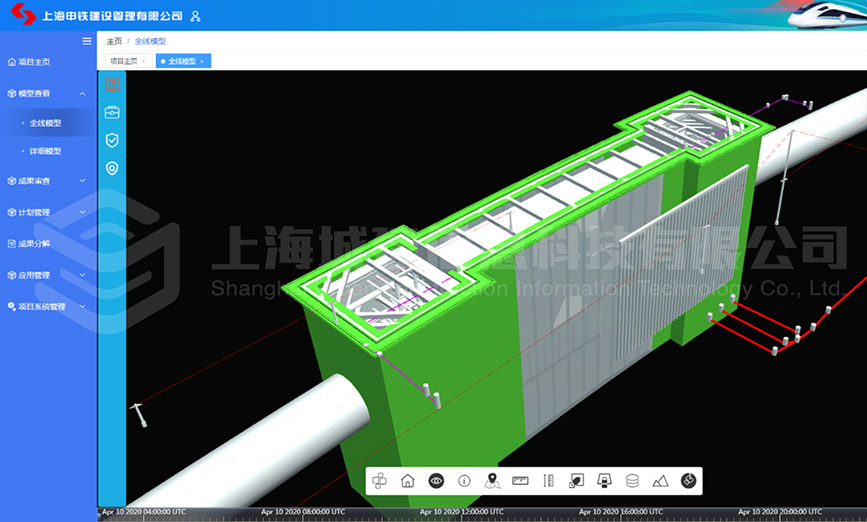
Task: Click 全线模型 breadcrumb link
Action: (x=150, y=41)
